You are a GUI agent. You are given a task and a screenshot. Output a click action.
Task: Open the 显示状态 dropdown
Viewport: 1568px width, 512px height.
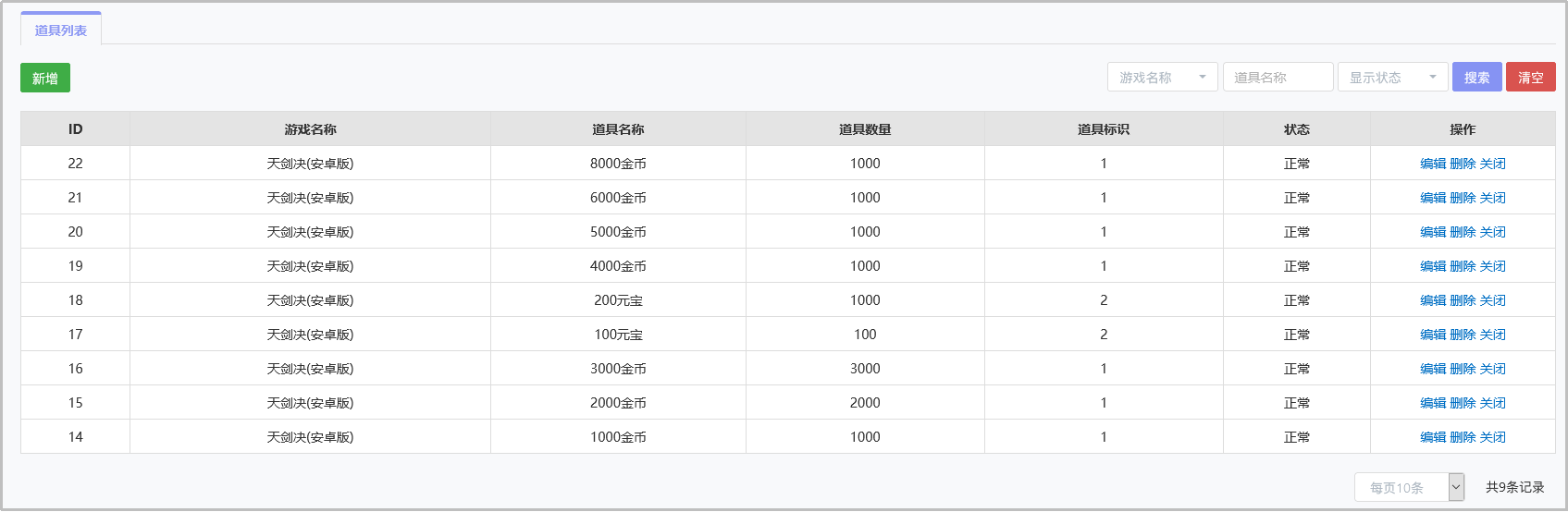[x=1393, y=77]
